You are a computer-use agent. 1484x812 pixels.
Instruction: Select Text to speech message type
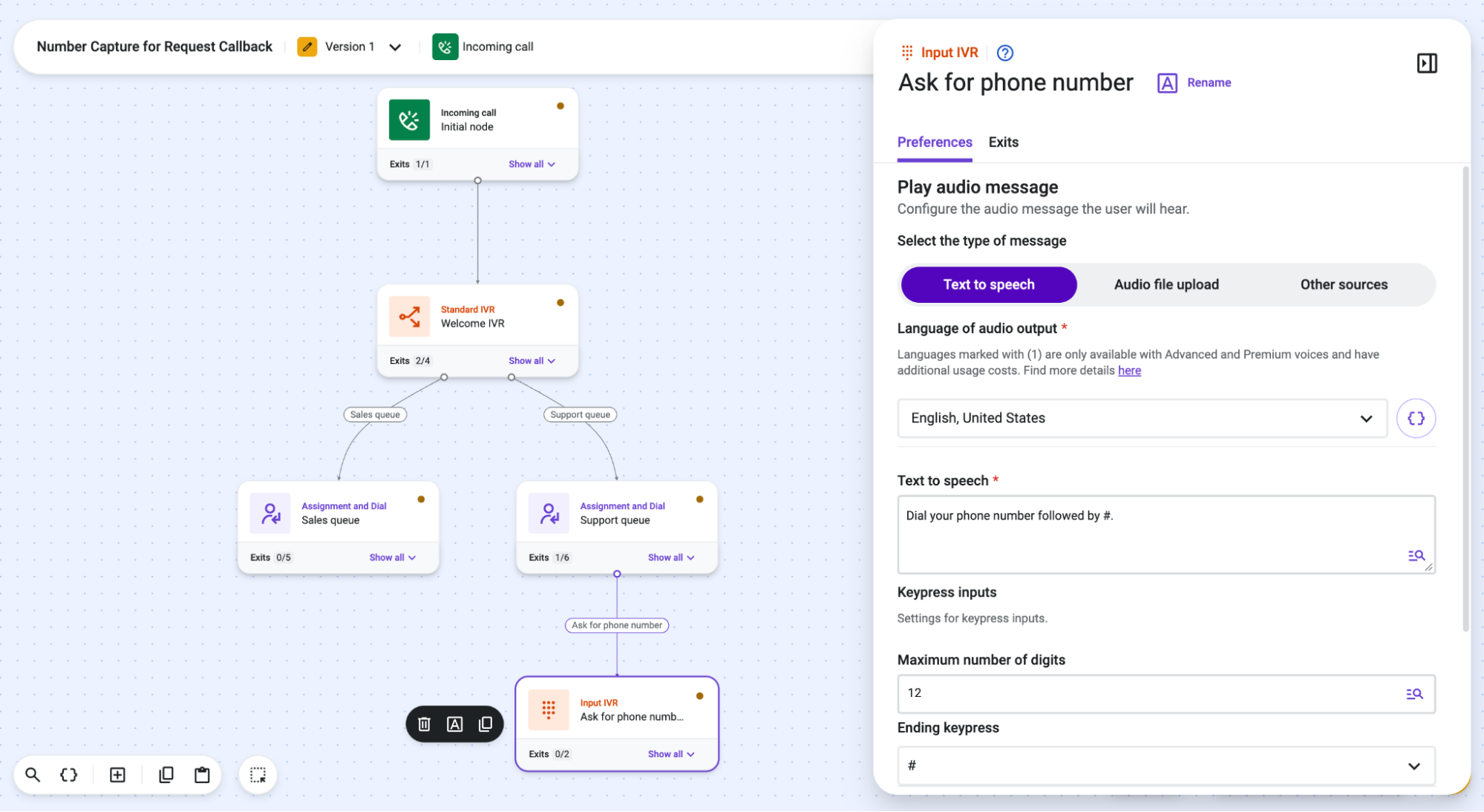point(988,284)
